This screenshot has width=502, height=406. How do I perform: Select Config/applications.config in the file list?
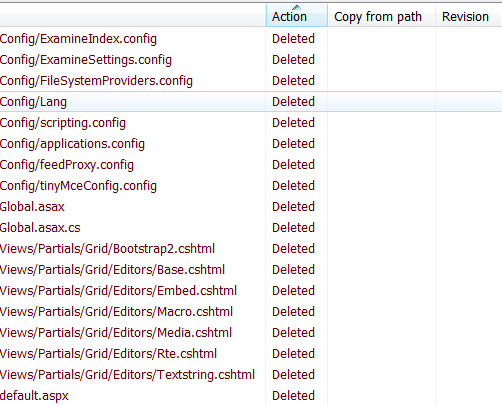click(251, 144)
